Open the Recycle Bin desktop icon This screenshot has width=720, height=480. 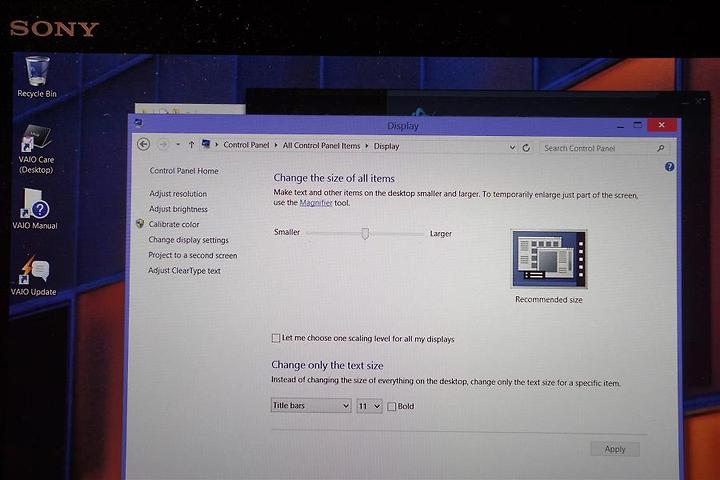tap(37, 76)
